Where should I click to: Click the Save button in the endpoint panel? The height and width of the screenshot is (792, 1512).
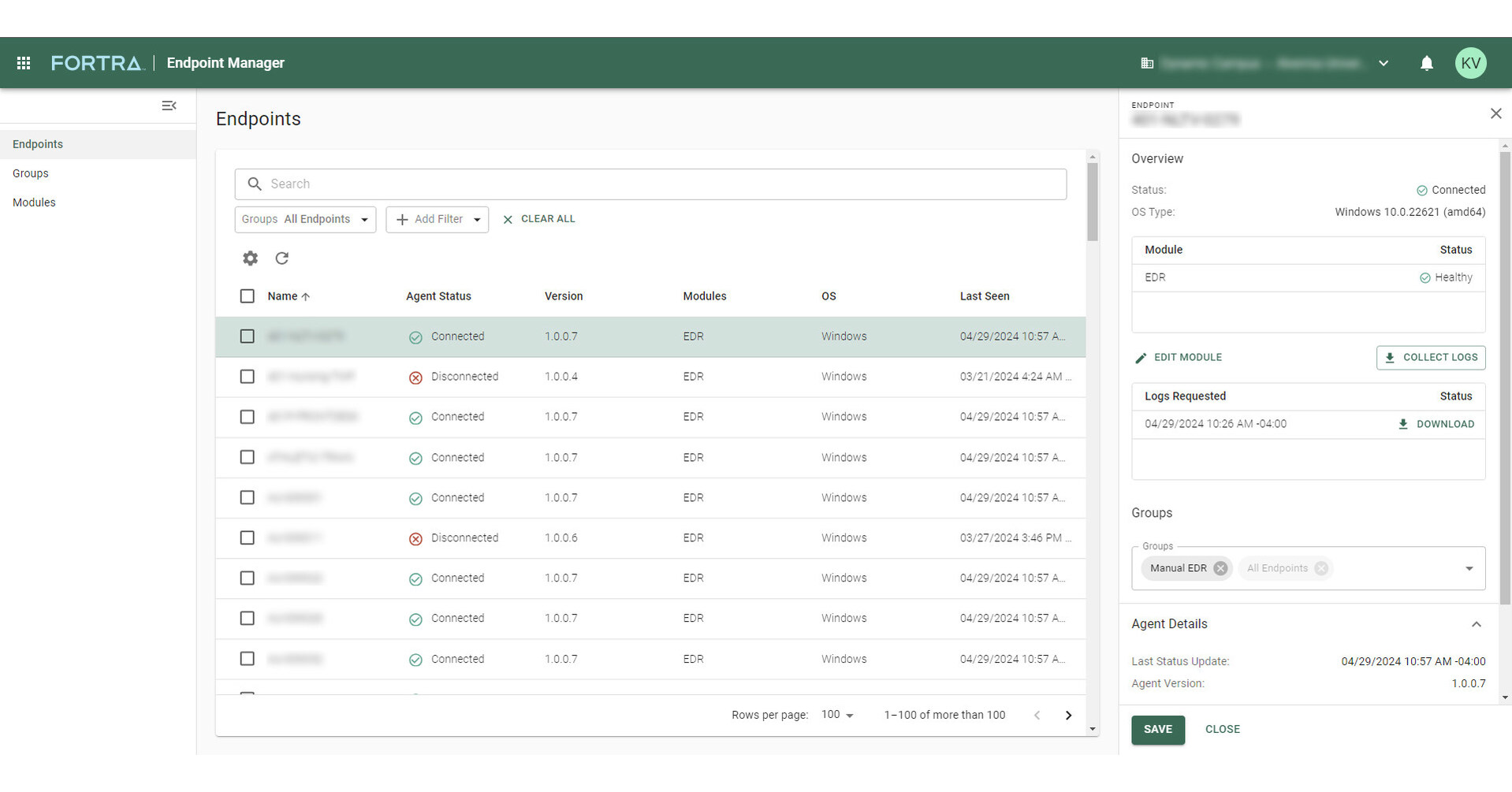point(1157,729)
